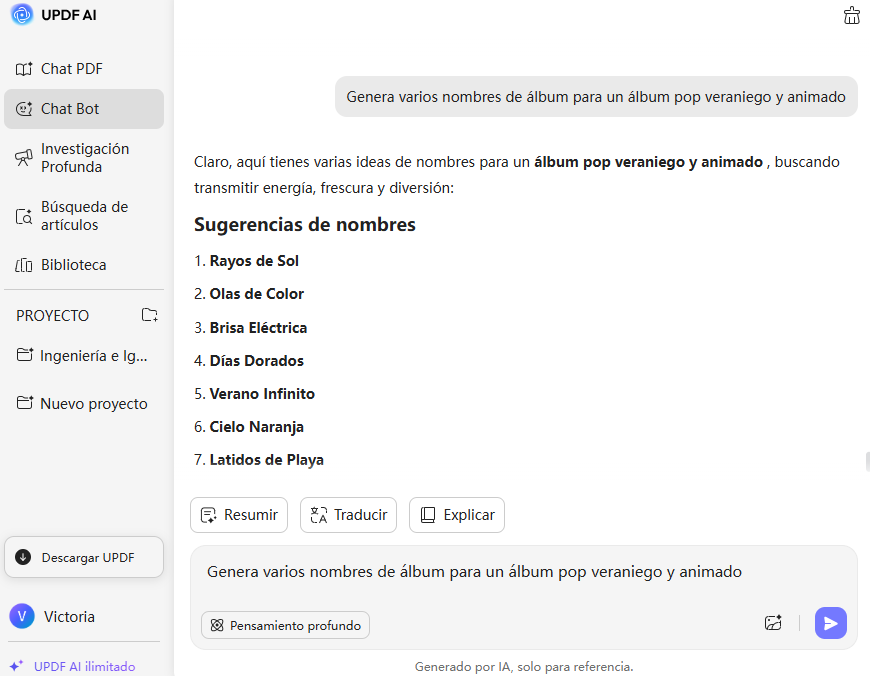Click Victoria's profile avatar
The height and width of the screenshot is (676, 870).
pyautogui.click(x=21, y=616)
